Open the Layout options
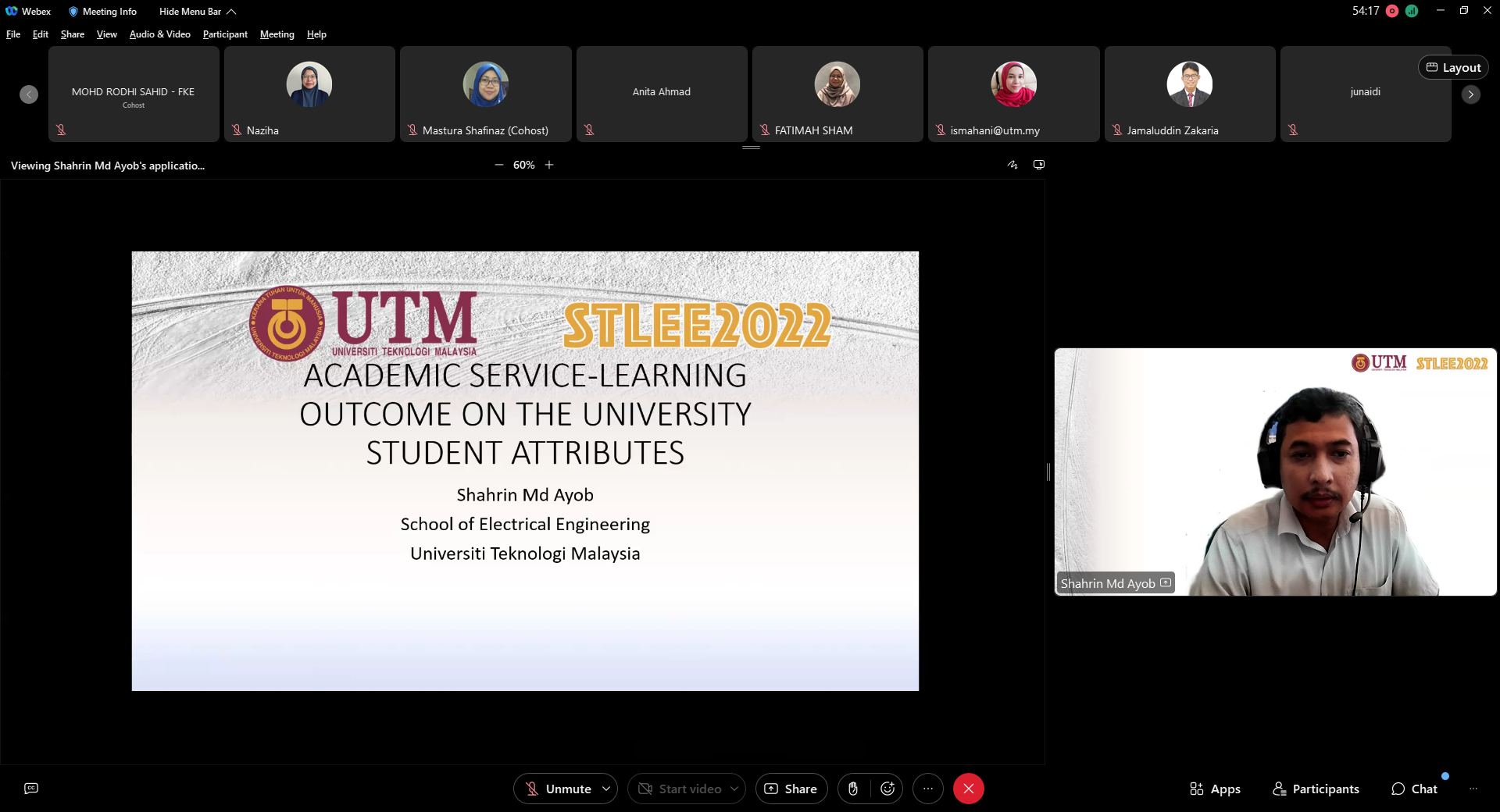The image size is (1500, 812). pyautogui.click(x=1453, y=67)
